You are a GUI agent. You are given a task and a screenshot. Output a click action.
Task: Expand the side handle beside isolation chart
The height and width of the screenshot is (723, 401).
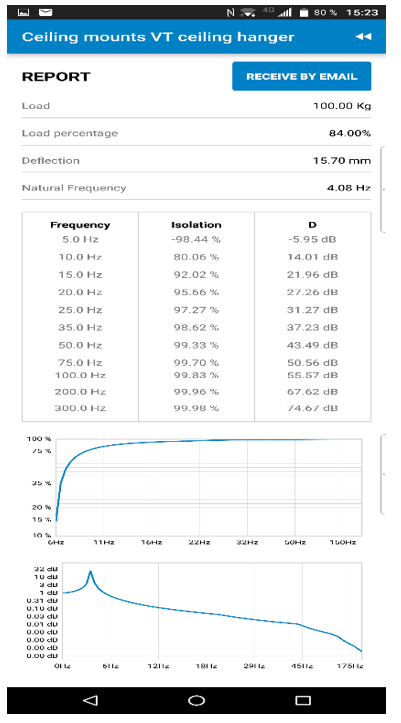(383, 474)
